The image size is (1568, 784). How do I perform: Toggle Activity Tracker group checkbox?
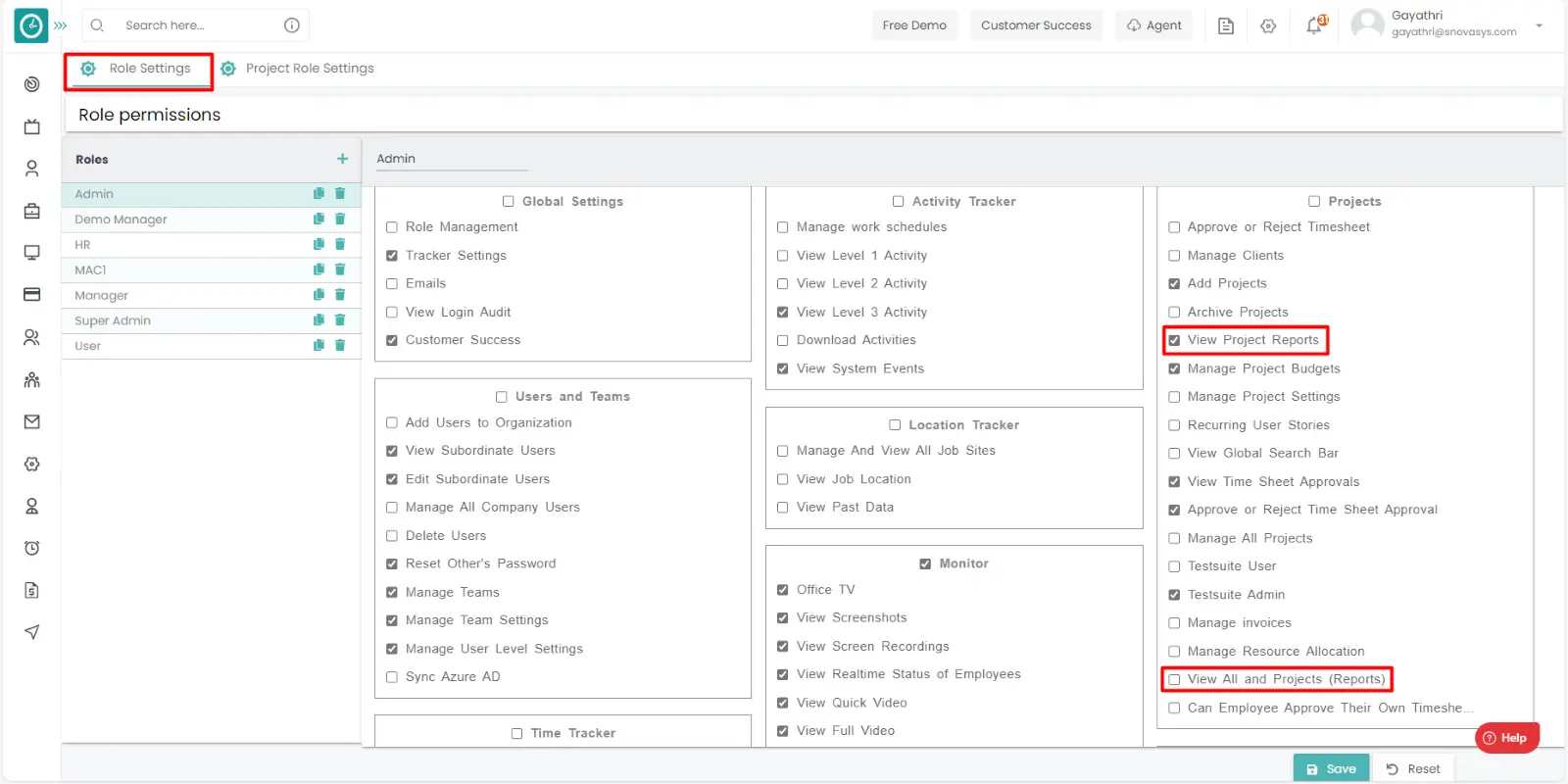898,202
